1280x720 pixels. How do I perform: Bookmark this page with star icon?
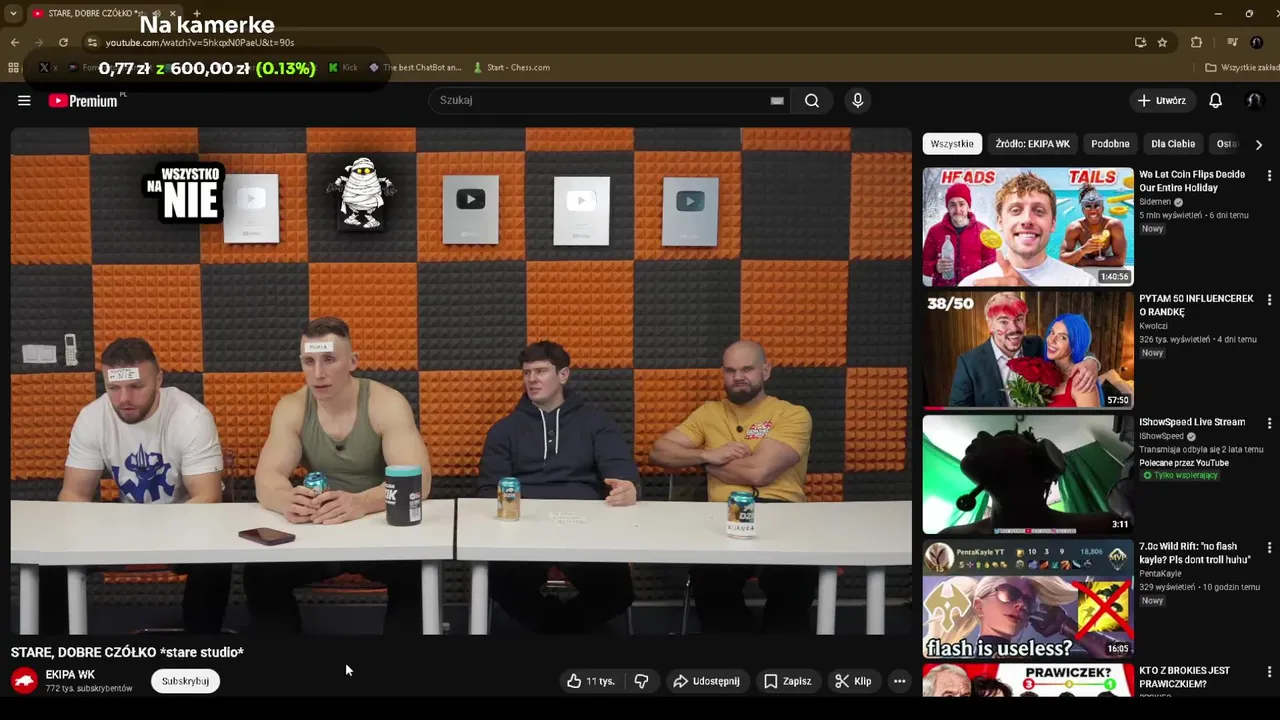click(1162, 42)
